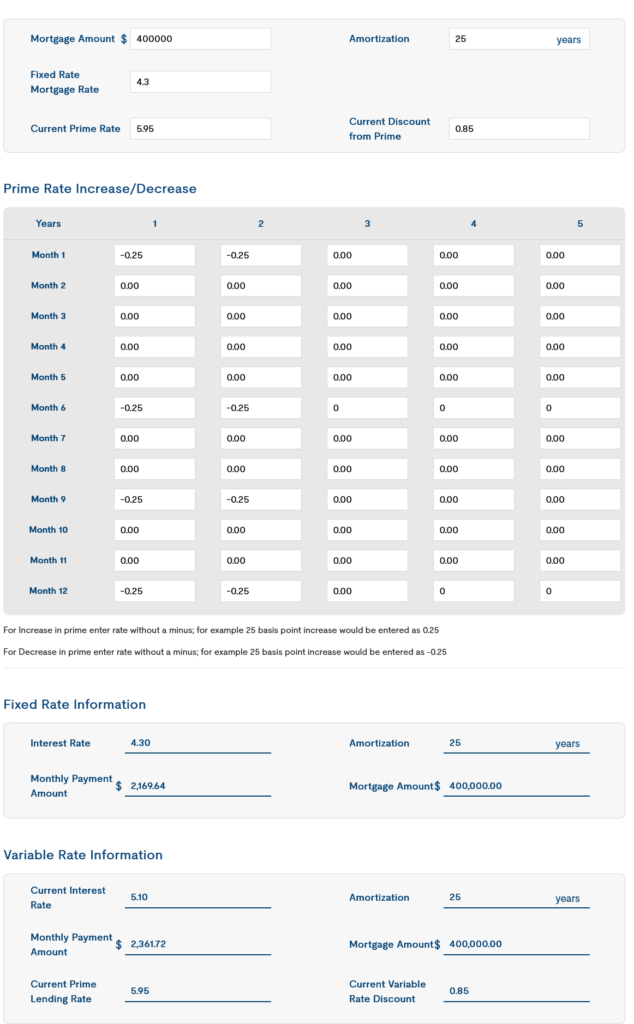Image resolution: width=634 pixels, height=1024 pixels.
Task: Select Year 2 Month 6 rate cell
Action: click(x=261, y=408)
